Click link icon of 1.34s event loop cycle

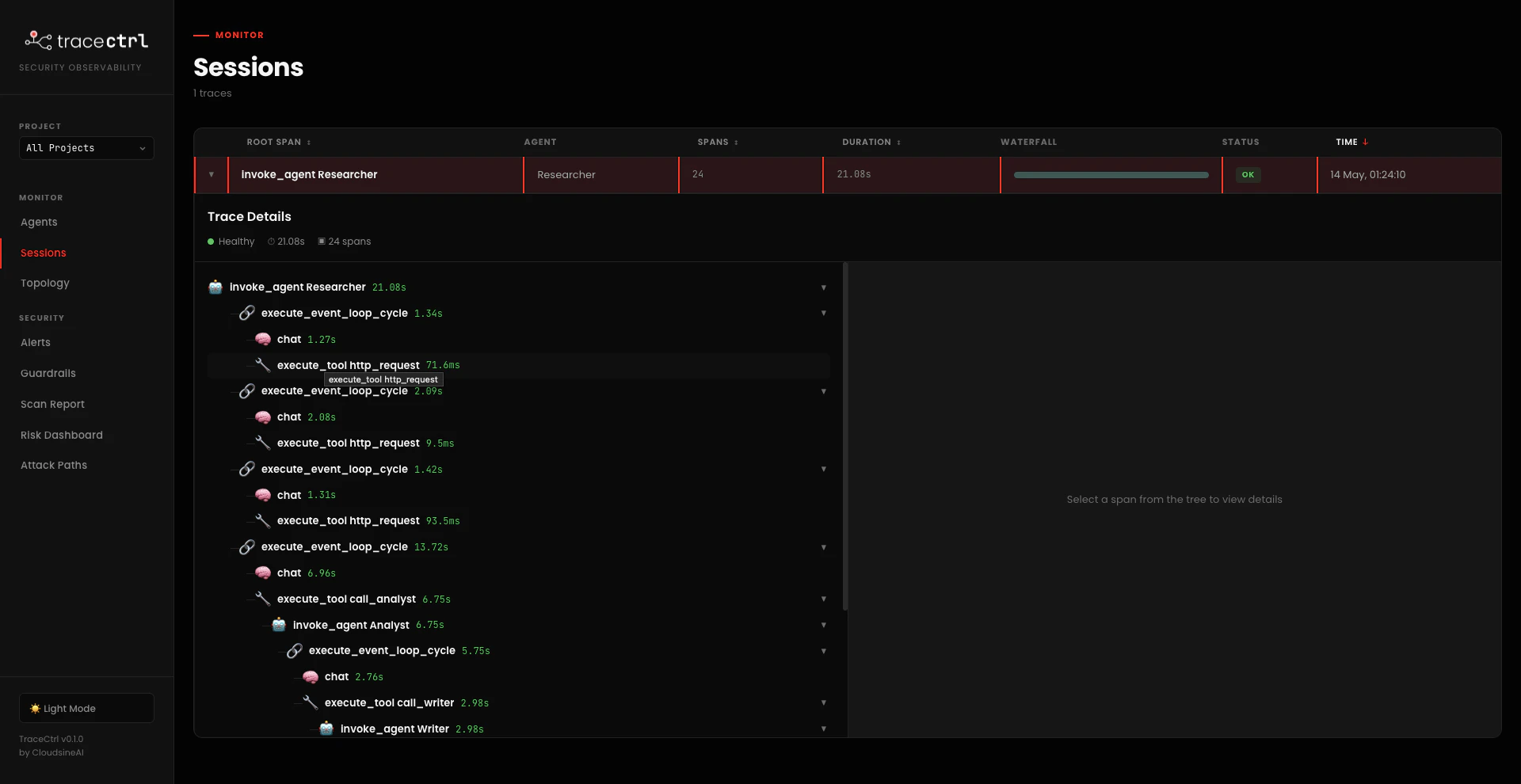pos(247,313)
